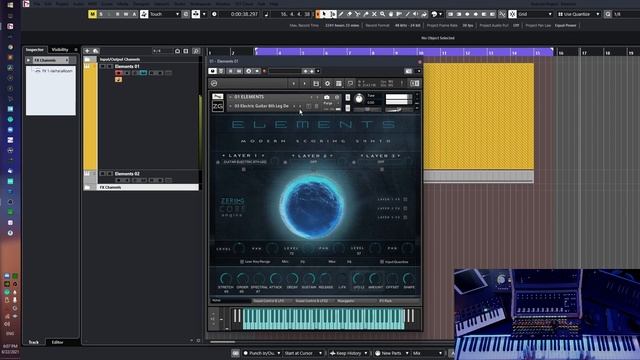The height and width of the screenshot is (360, 640).
Task: Select the Mute X tool
Action: 374,14
